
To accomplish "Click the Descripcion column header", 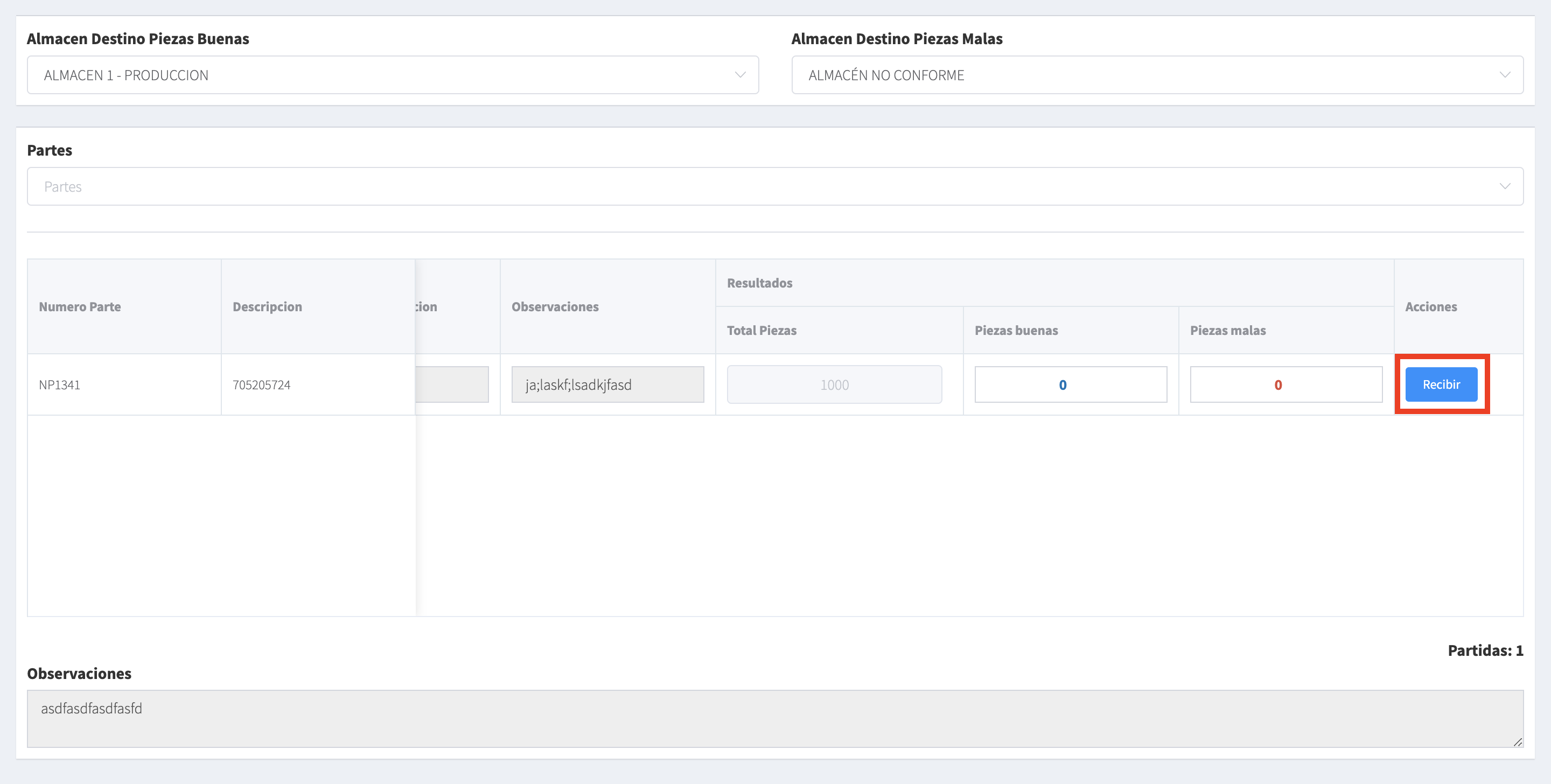I will [x=267, y=306].
